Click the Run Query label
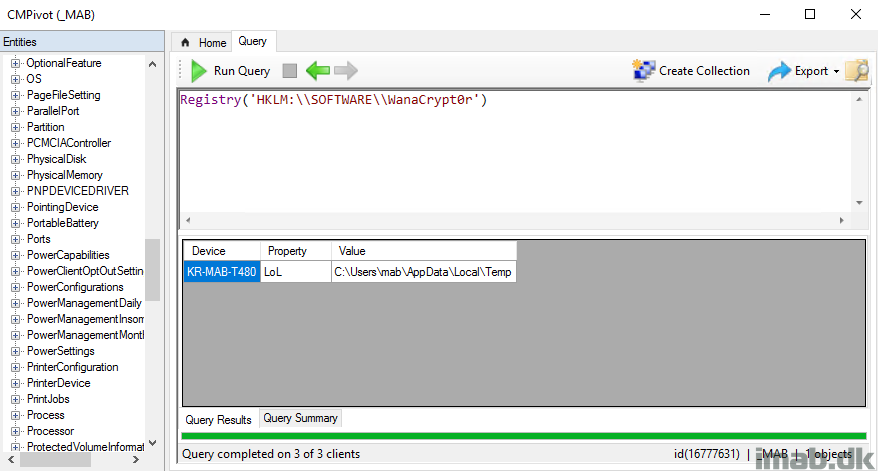This screenshot has width=878, height=471. pyautogui.click(x=242, y=71)
